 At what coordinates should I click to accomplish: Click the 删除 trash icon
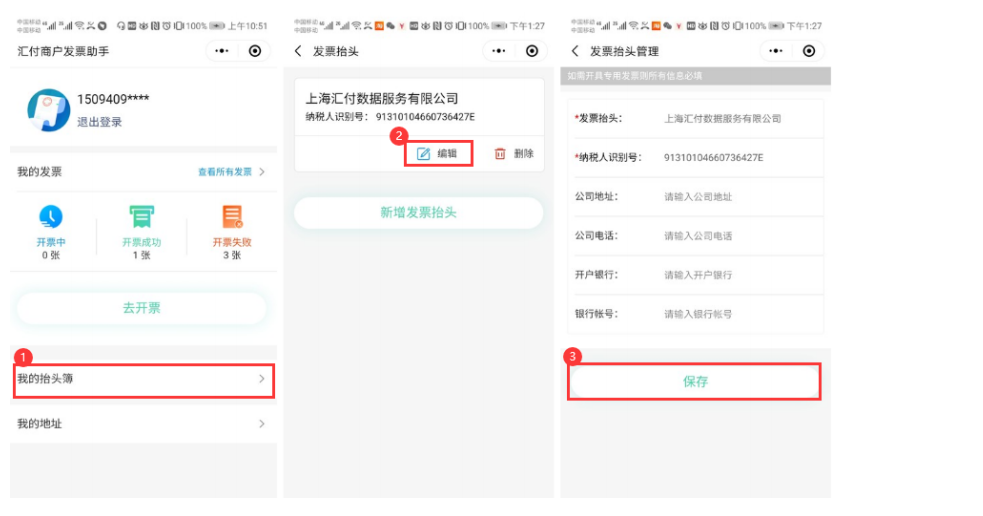coord(500,154)
